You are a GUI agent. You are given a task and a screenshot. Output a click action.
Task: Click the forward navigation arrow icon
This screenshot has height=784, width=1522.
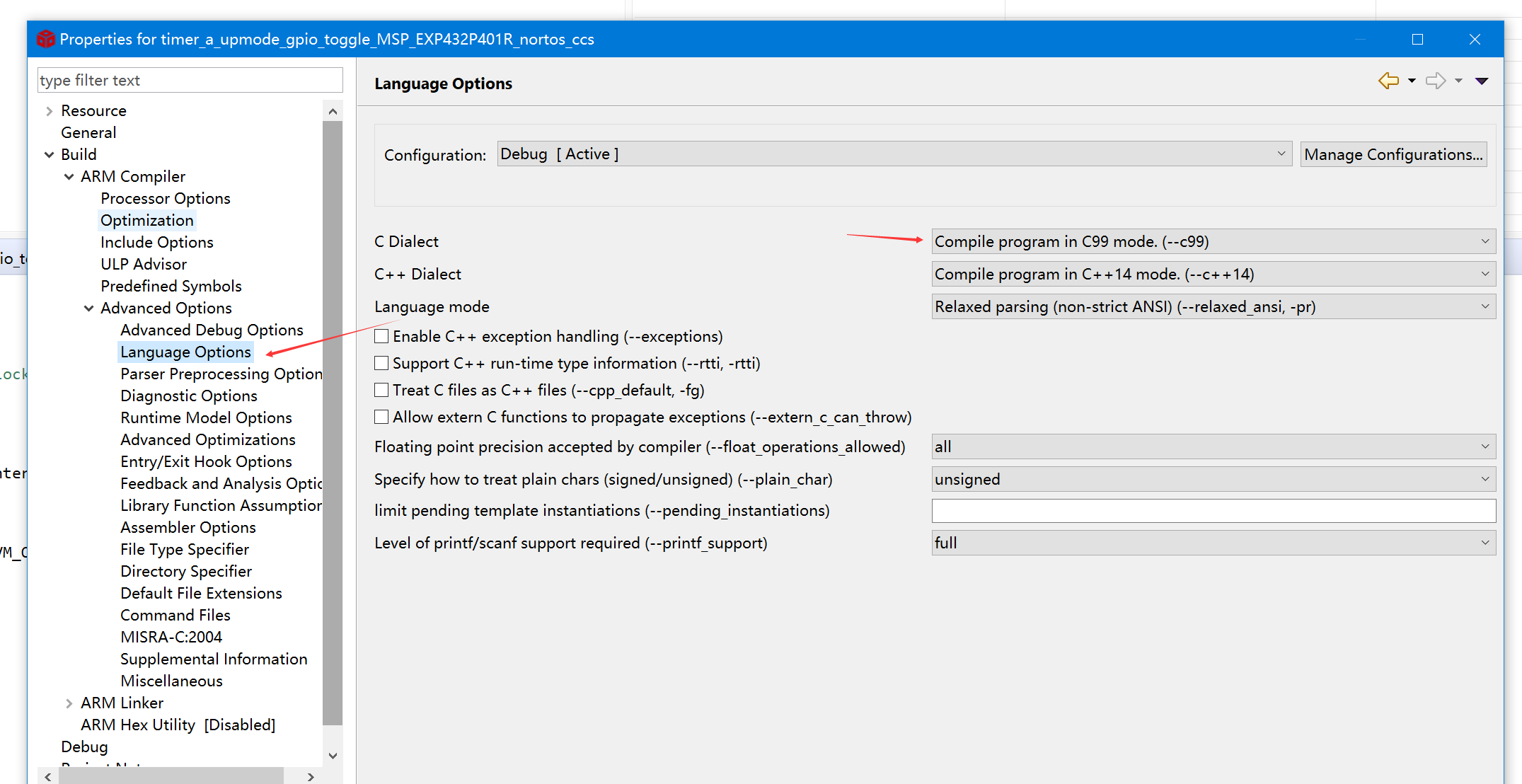pyautogui.click(x=1435, y=81)
